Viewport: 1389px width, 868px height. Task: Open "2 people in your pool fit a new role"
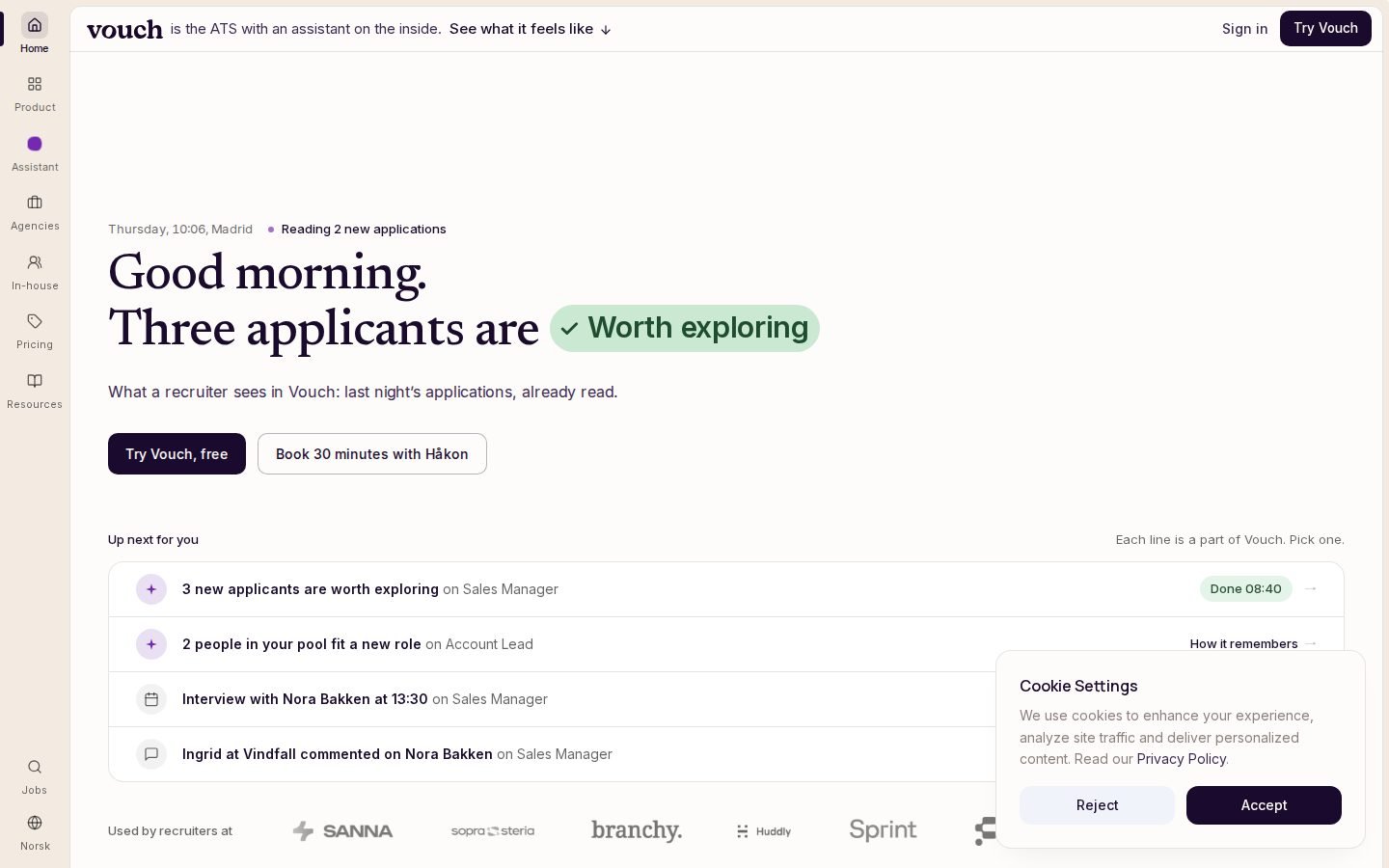(725, 644)
